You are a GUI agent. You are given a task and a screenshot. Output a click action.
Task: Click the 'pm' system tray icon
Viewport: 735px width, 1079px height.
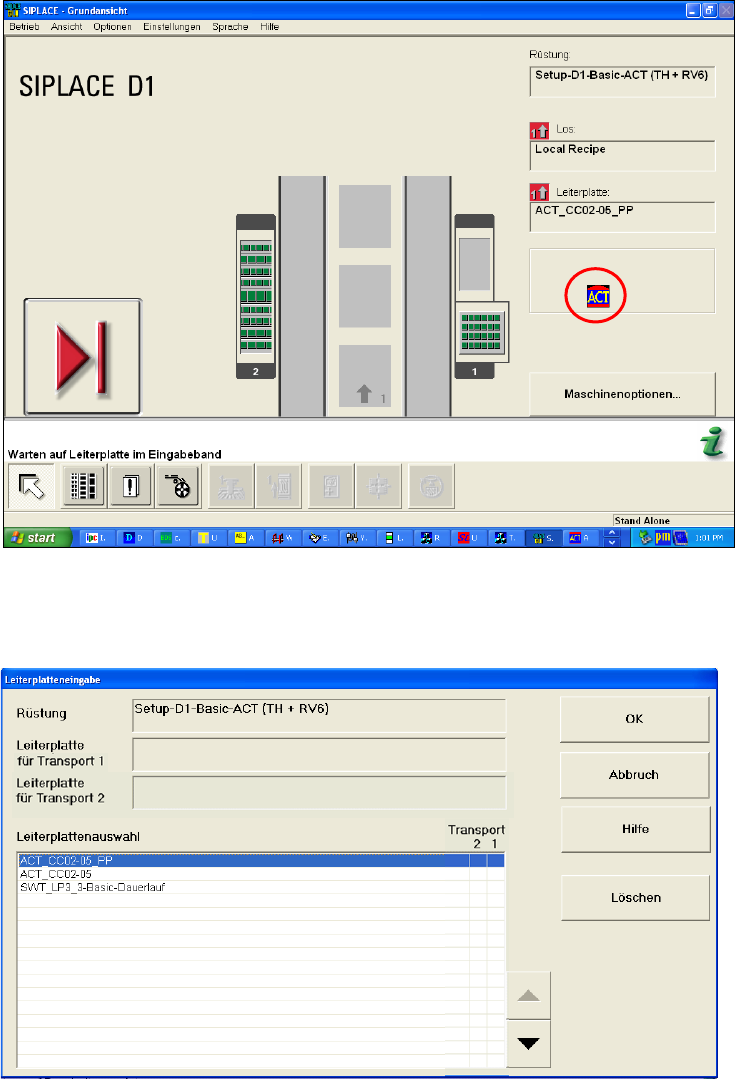(x=662, y=537)
